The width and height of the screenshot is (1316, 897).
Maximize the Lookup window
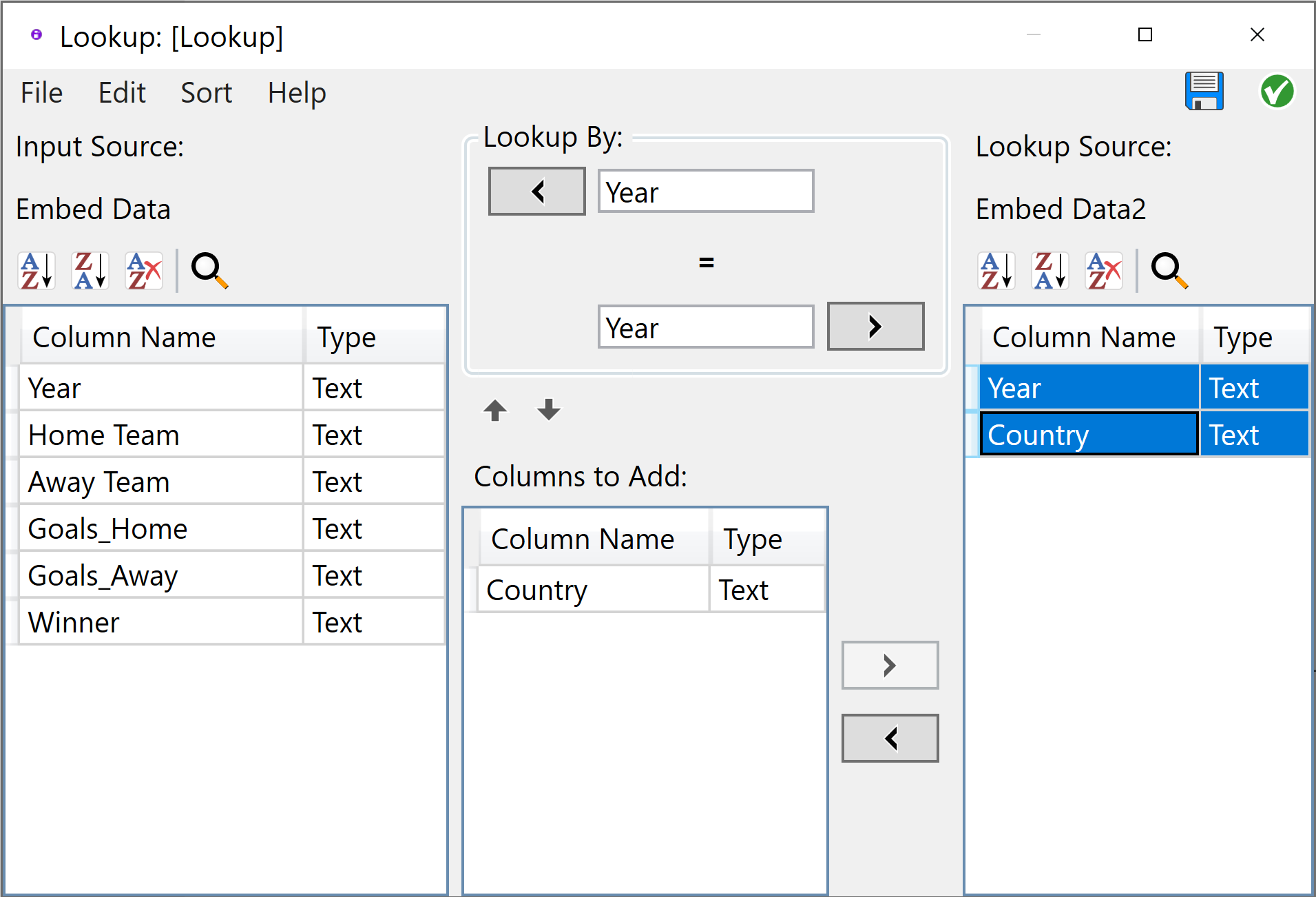click(1145, 34)
